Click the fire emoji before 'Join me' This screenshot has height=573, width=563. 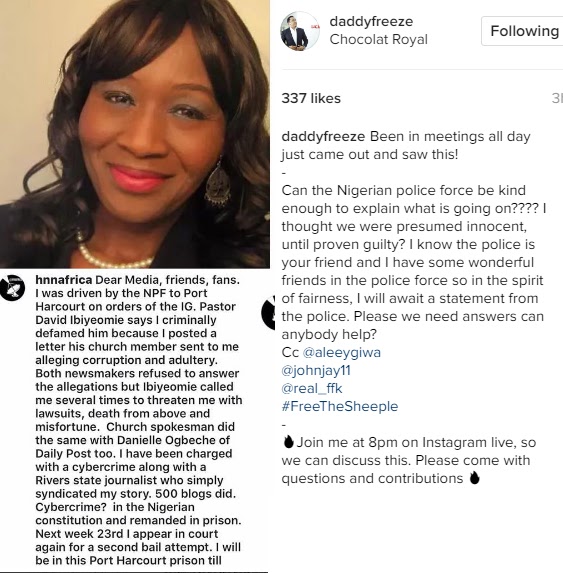tap(288, 442)
